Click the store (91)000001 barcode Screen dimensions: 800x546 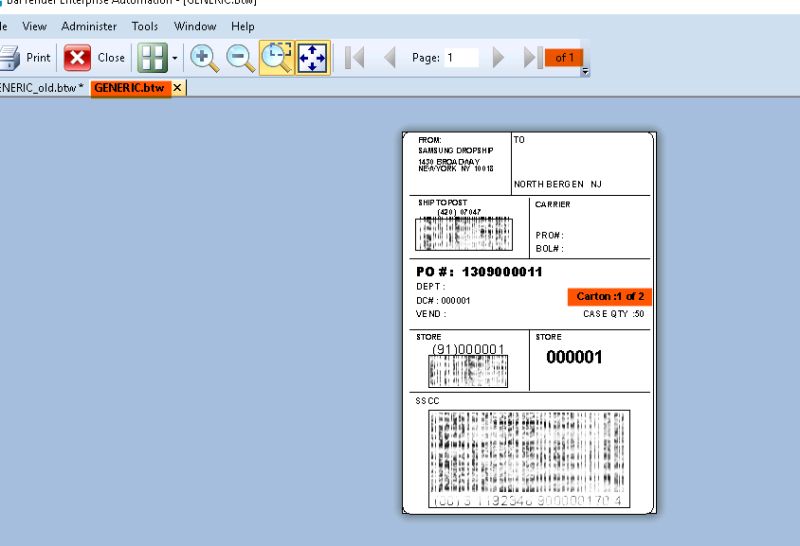pos(468,371)
